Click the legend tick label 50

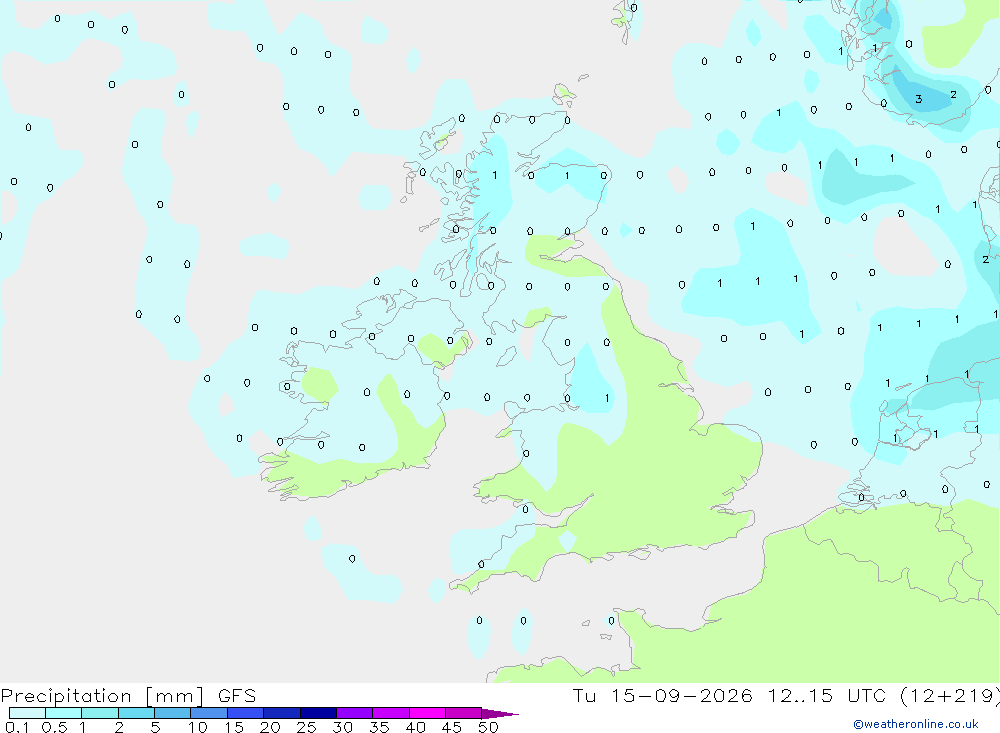pos(488,727)
